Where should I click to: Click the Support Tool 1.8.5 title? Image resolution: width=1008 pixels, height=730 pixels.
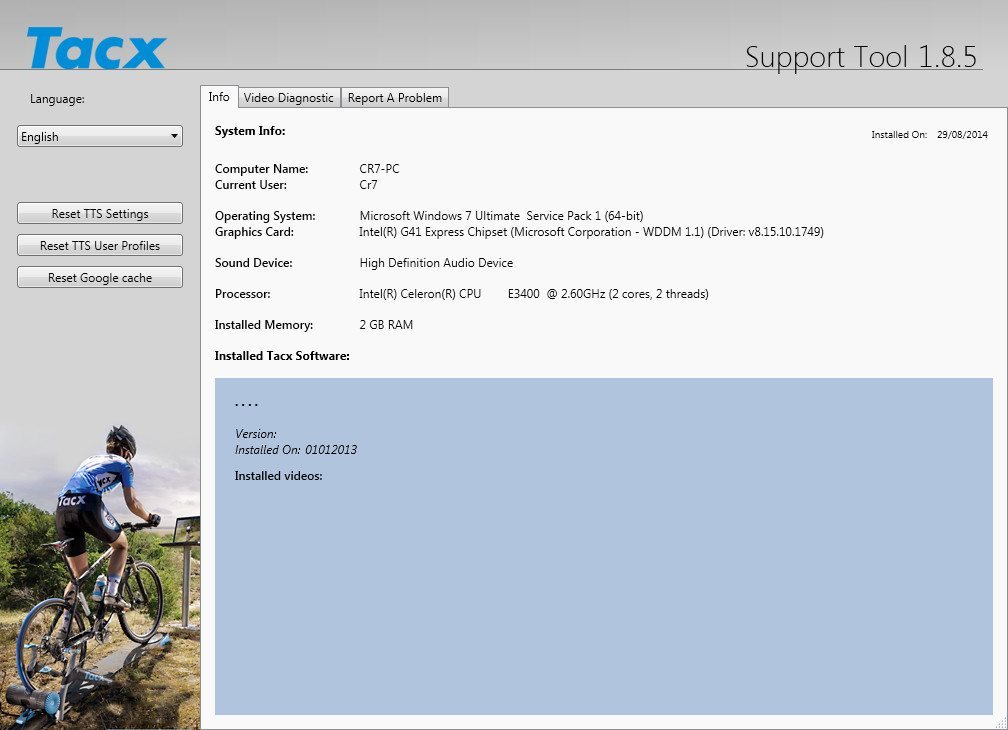(x=861, y=57)
